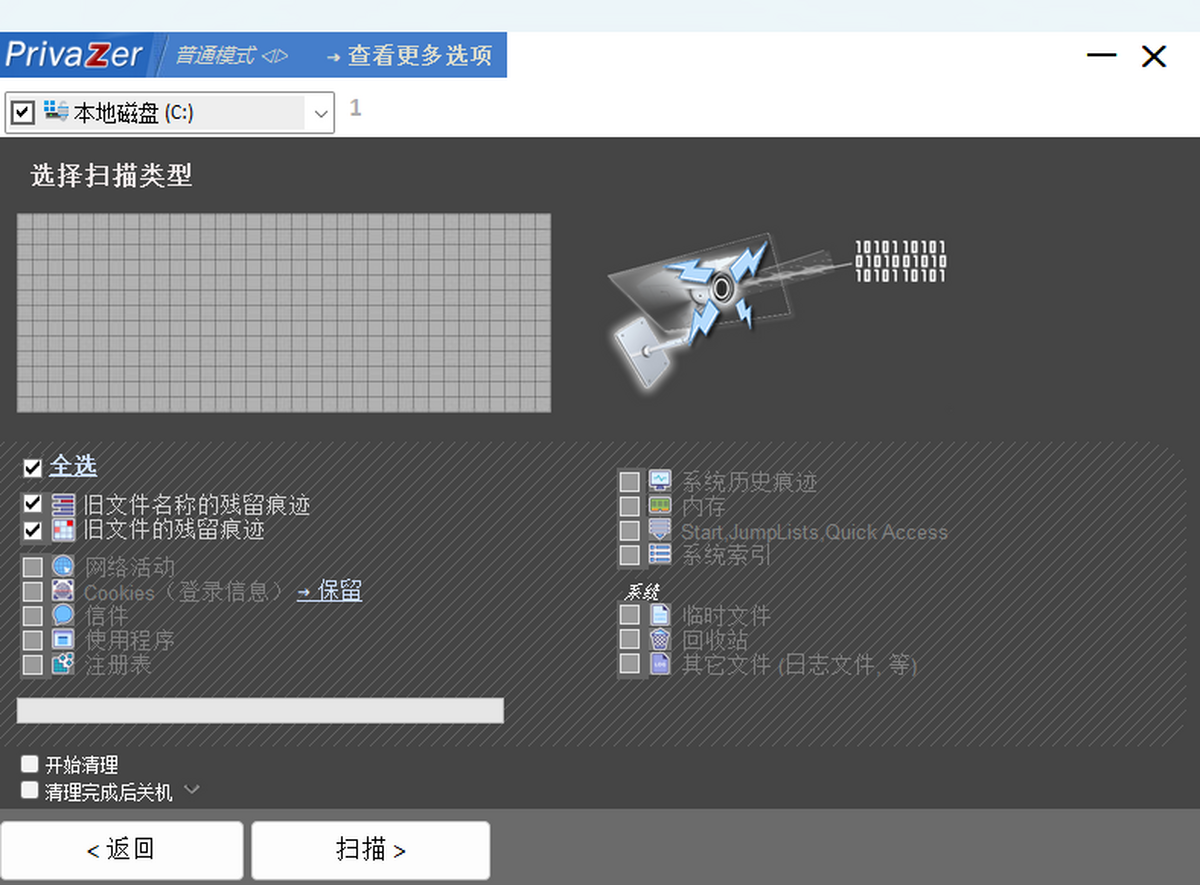Click the 注册表 registry icon

63,663
